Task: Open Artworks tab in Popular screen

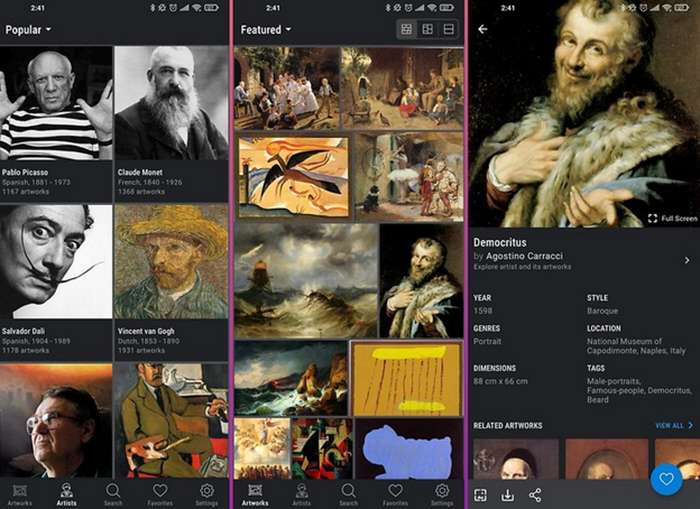Action: click(x=20, y=495)
